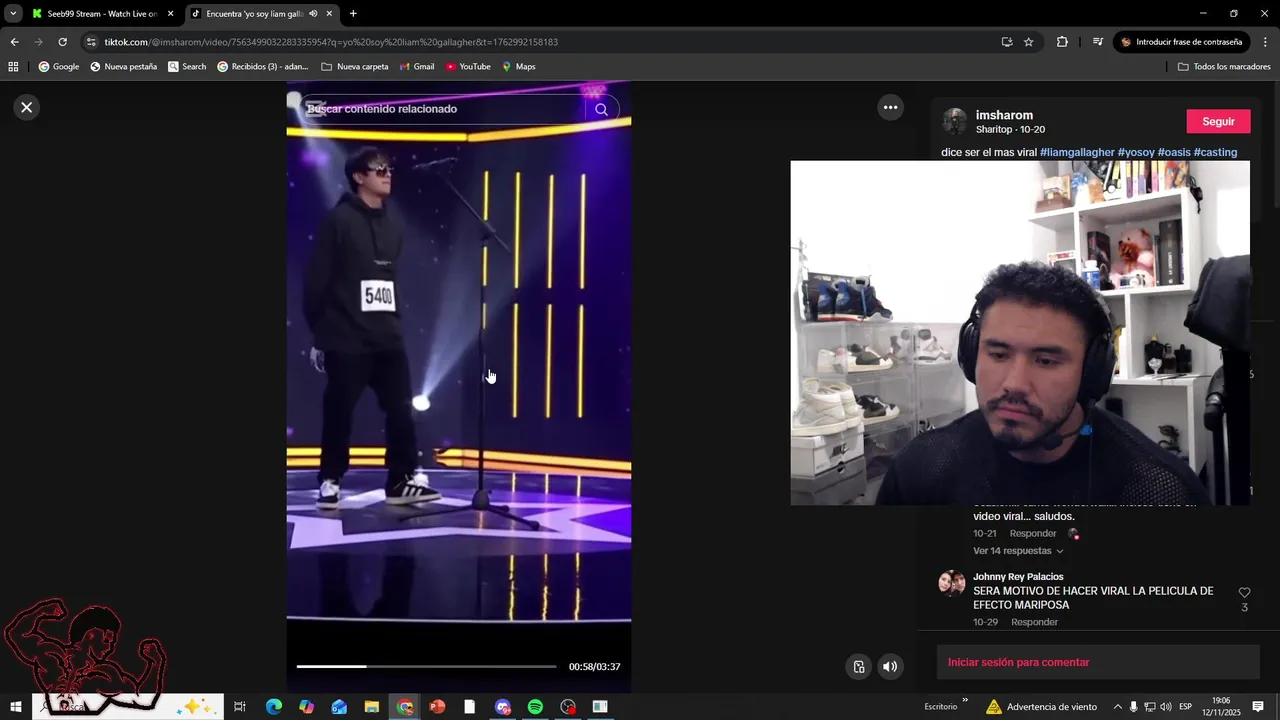Open imsharom profile avatar
Viewport: 1280px width, 720px height.
pyautogui.click(x=955, y=122)
